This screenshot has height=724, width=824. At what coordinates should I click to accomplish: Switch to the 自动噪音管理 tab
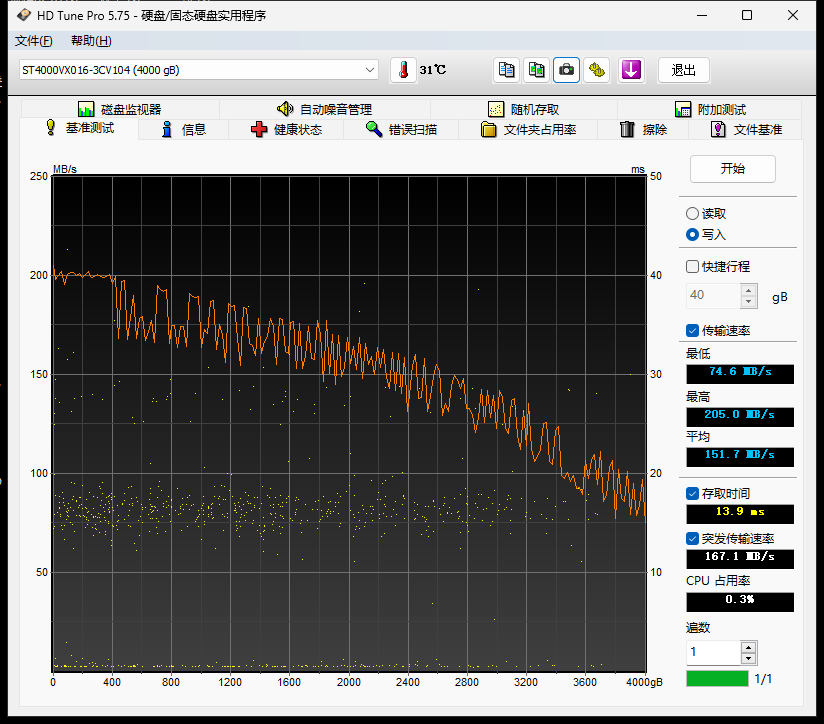pyautogui.click(x=325, y=109)
